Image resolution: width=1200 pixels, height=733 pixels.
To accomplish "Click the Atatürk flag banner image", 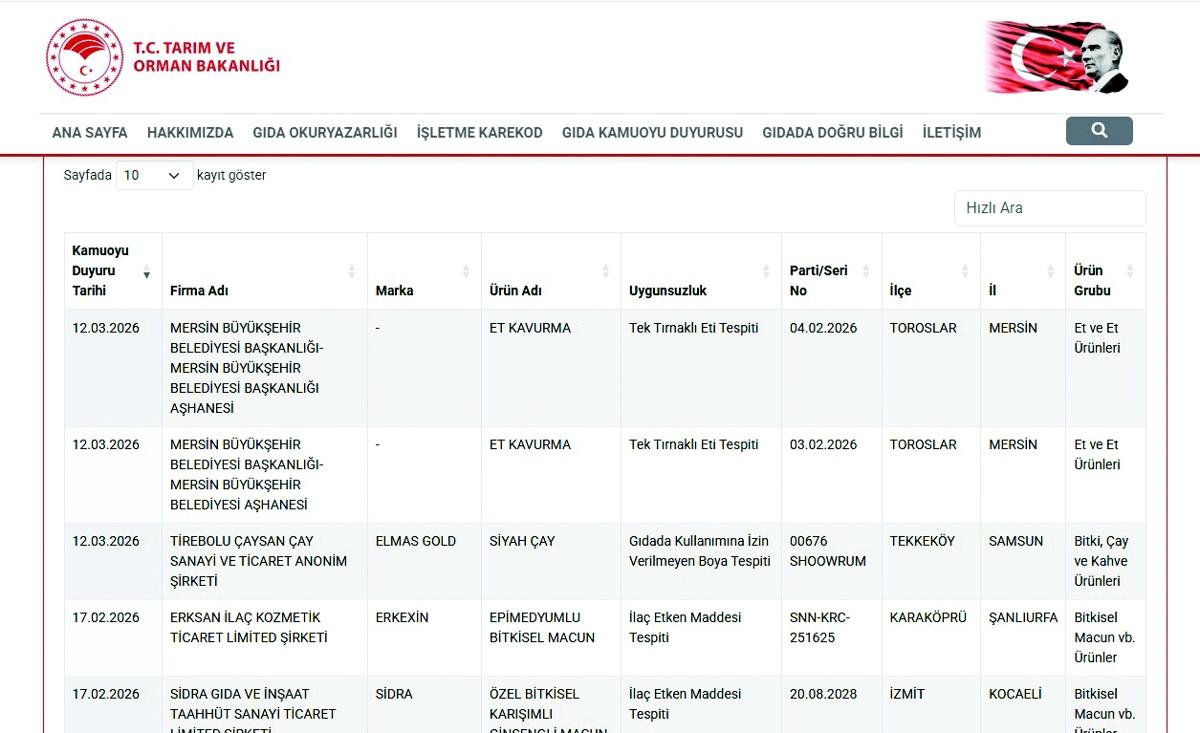I will pos(1057,57).
